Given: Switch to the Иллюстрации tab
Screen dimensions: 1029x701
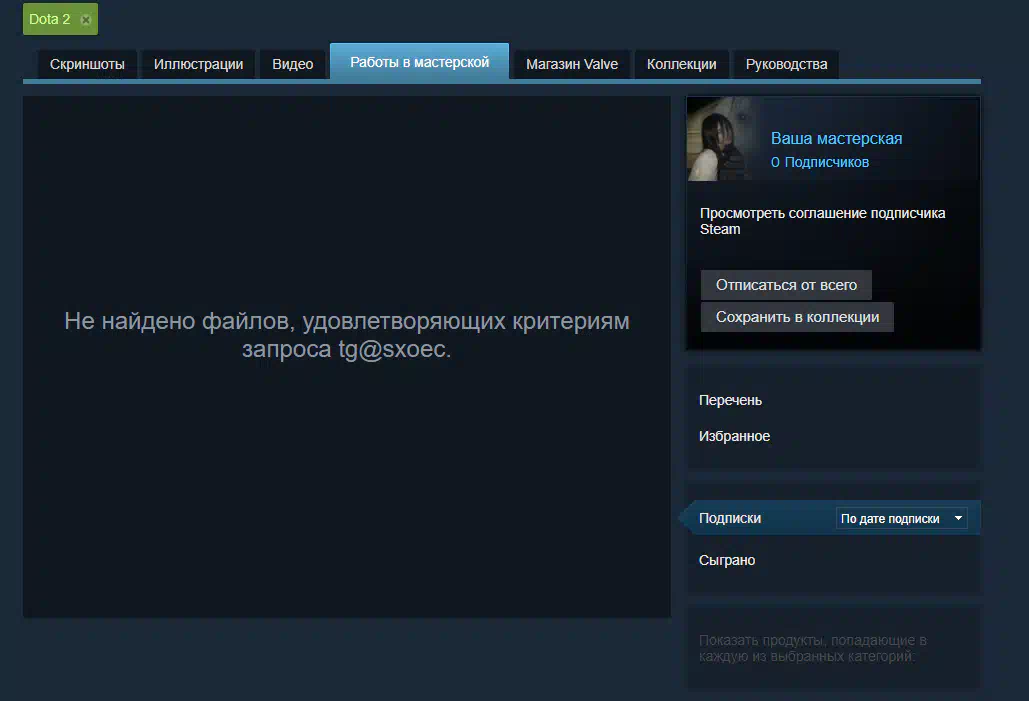Looking at the screenshot, I should [x=198, y=64].
